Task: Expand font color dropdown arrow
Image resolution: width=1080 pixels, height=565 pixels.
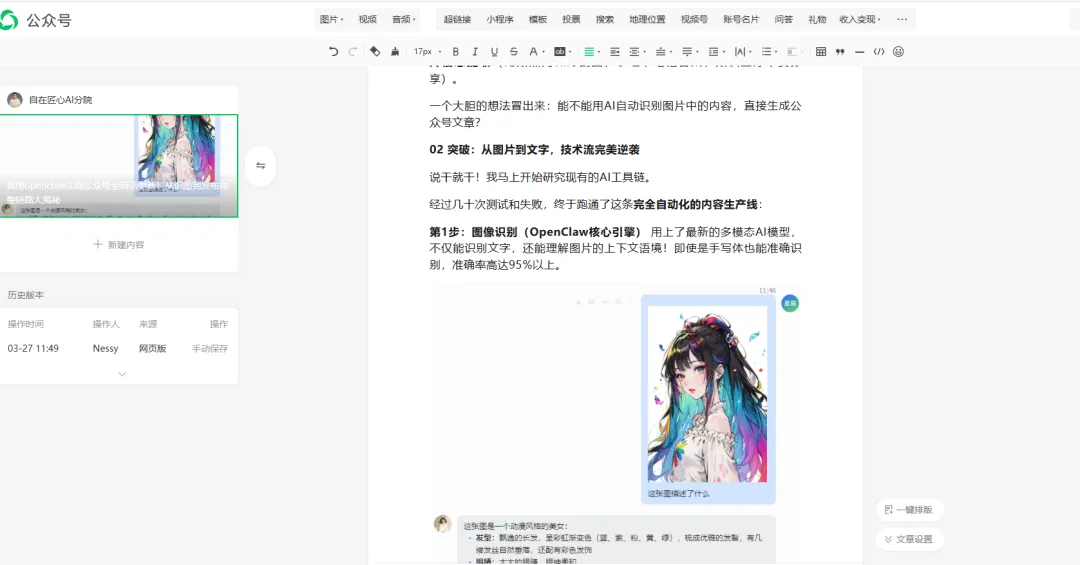Action: (543, 52)
